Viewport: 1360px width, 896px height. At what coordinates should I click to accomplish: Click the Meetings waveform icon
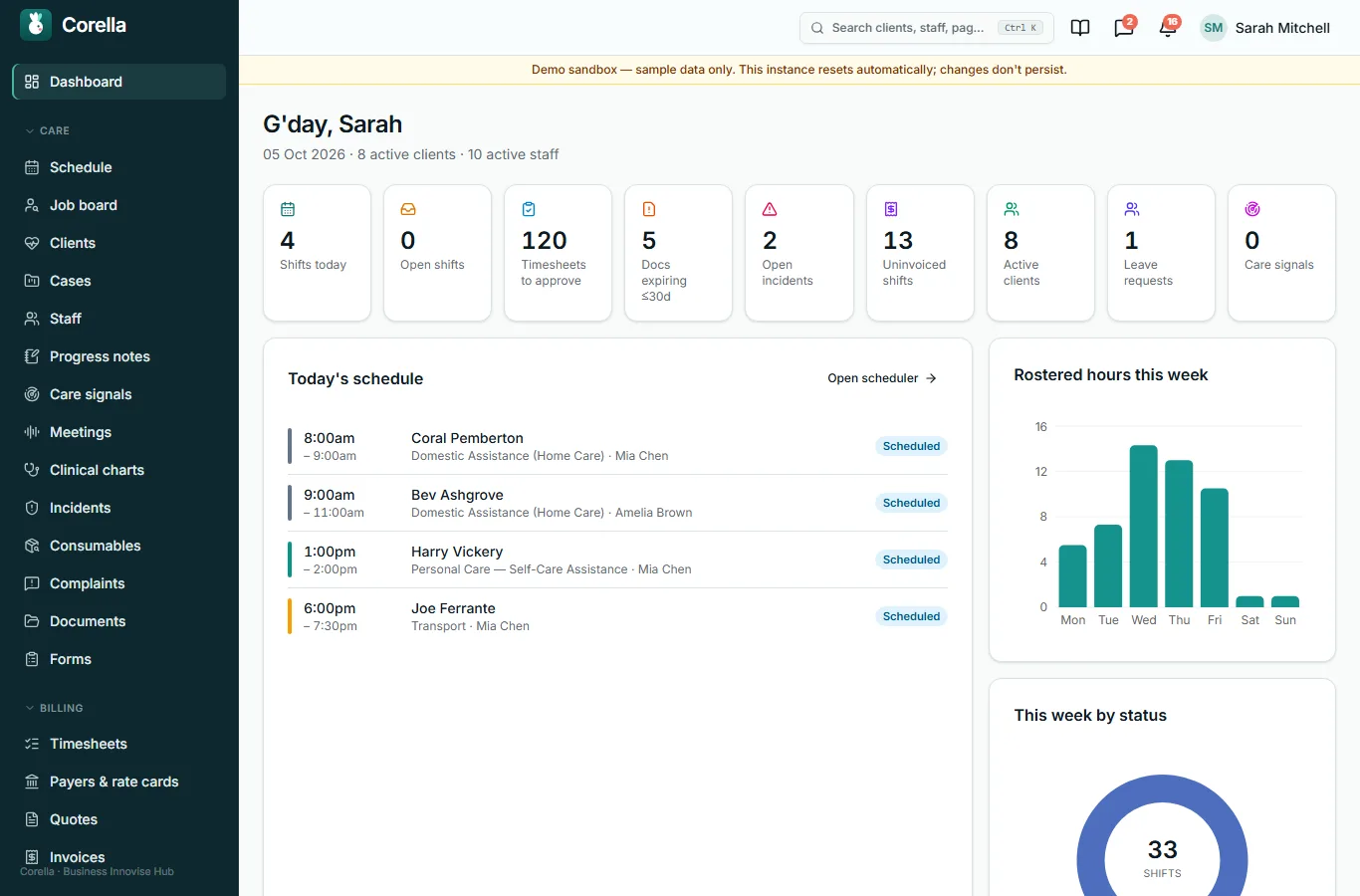click(x=32, y=432)
